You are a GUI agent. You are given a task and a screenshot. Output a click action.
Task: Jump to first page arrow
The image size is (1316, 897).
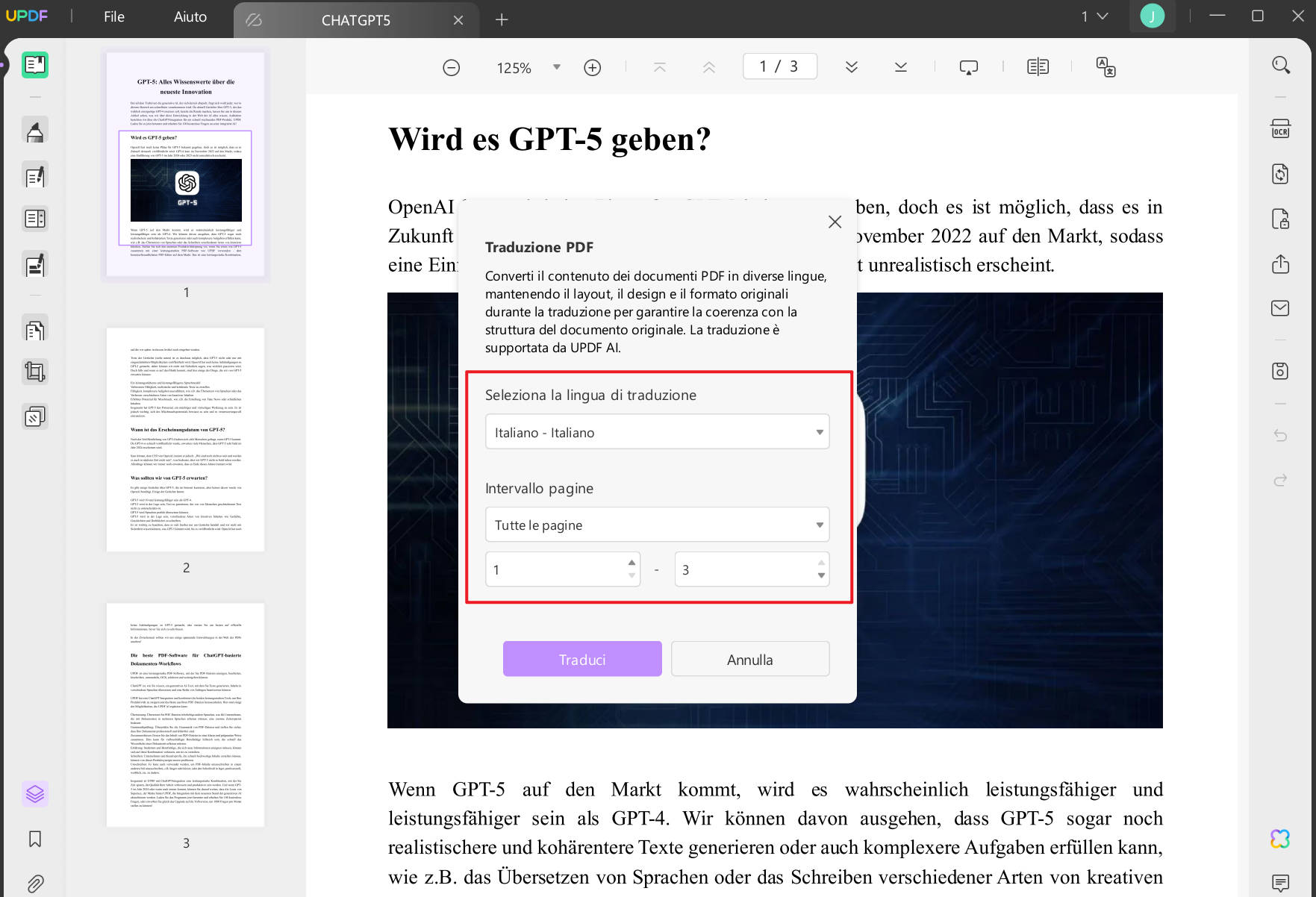(659, 67)
